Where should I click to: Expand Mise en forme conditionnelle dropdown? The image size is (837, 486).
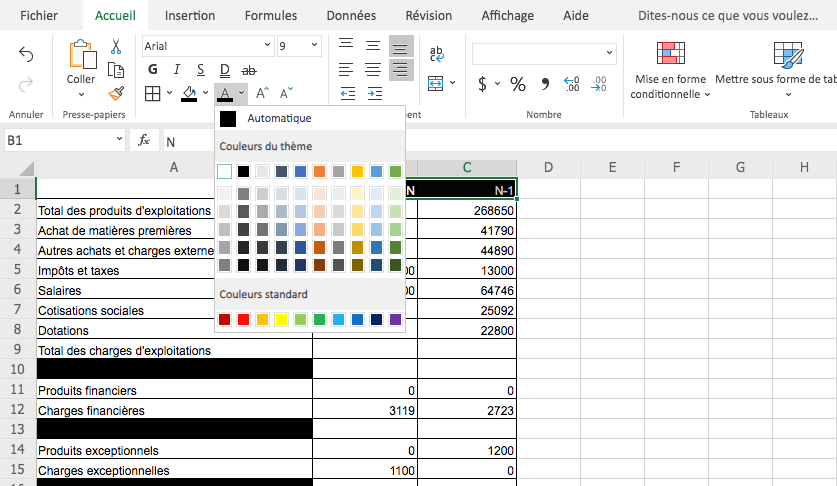tap(670, 86)
